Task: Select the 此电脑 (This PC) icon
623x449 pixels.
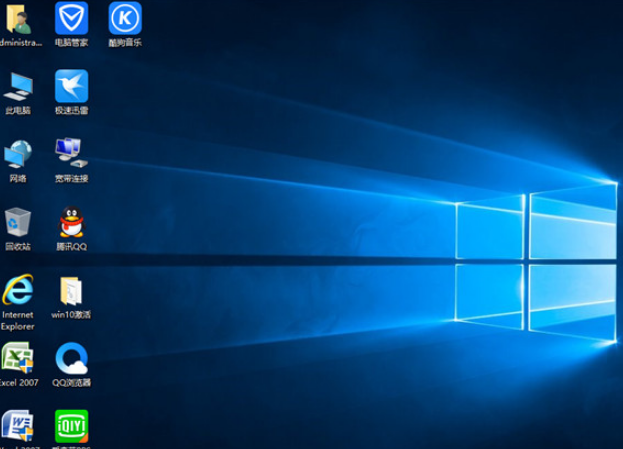Action: [x=18, y=86]
